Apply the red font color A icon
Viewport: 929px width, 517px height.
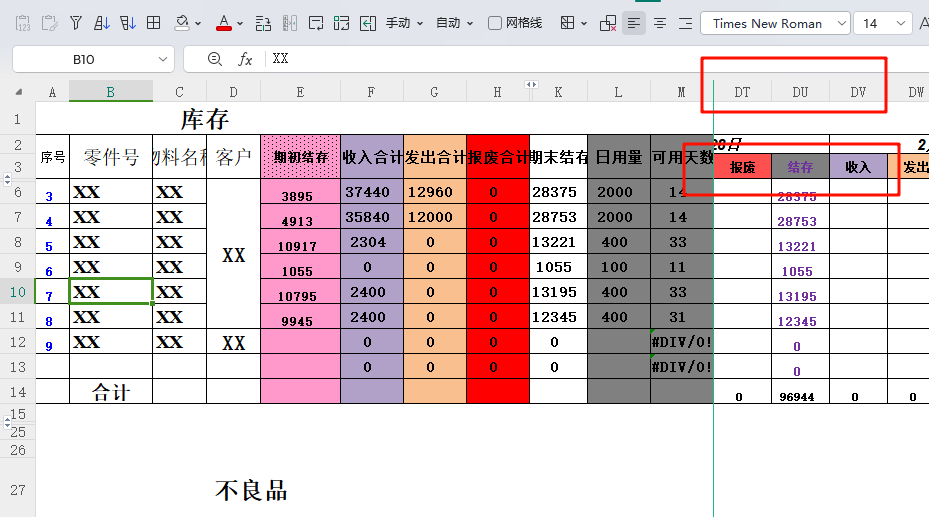click(x=223, y=24)
